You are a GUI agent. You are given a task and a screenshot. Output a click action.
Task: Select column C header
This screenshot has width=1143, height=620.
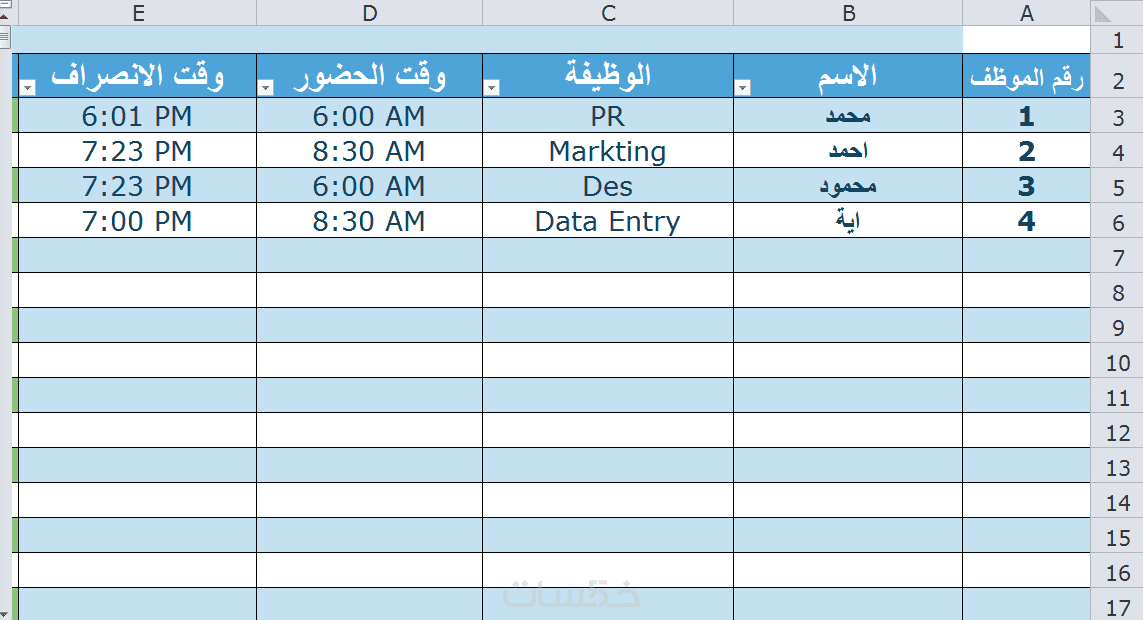(608, 13)
